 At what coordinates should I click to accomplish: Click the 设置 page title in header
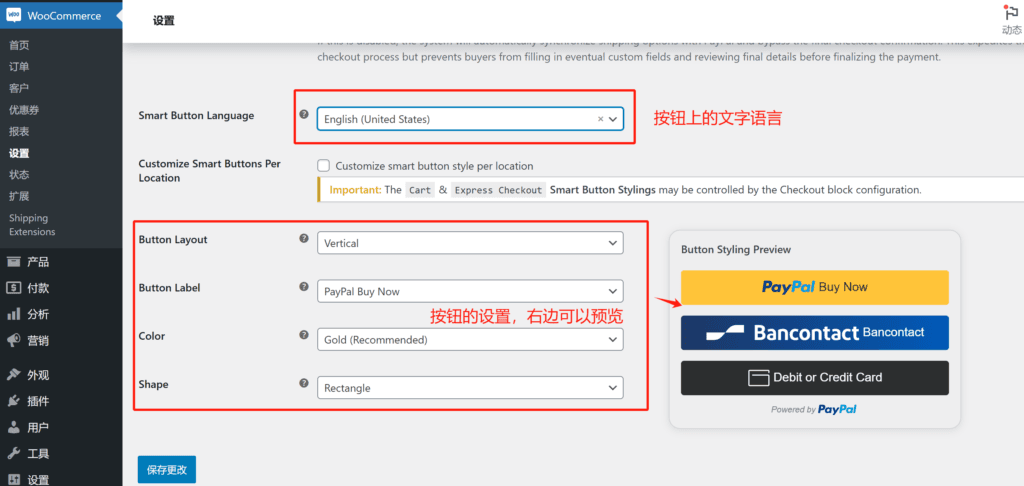(164, 20)
